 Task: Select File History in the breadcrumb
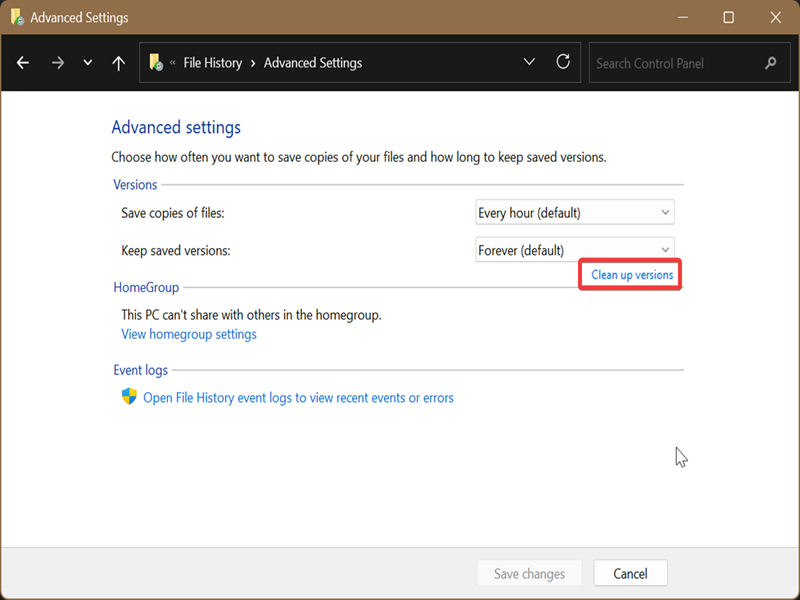[x=212, y=63]
